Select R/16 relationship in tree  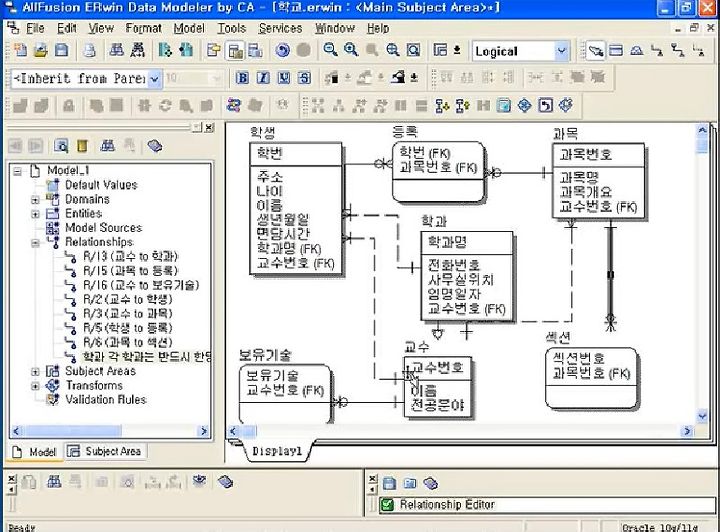(141, 285)
